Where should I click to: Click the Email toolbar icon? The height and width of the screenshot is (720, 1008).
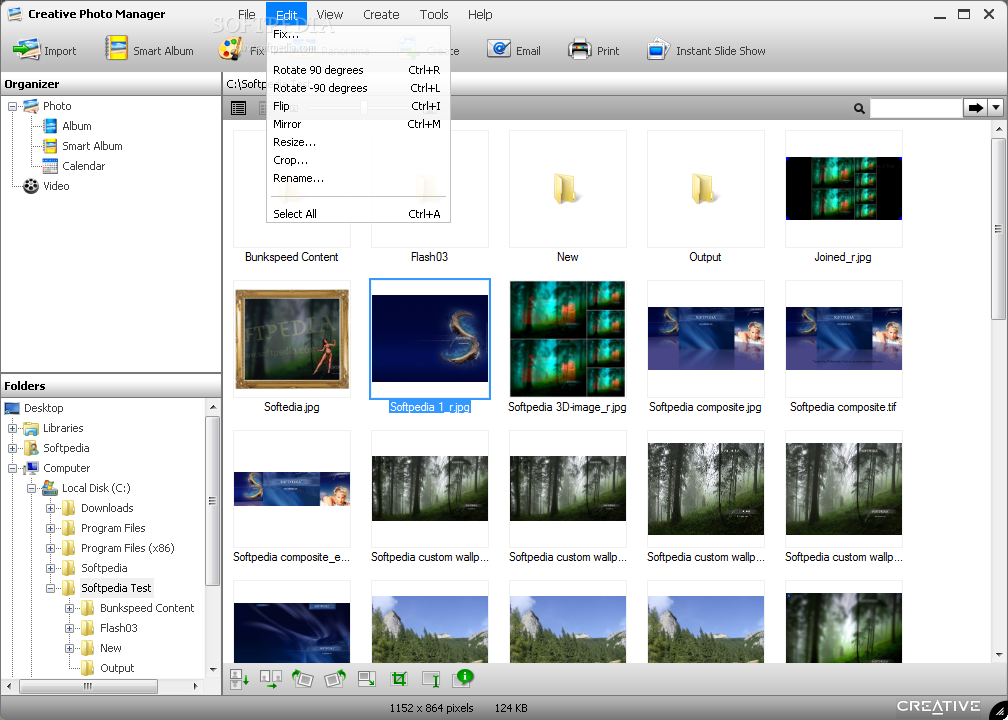499,50
